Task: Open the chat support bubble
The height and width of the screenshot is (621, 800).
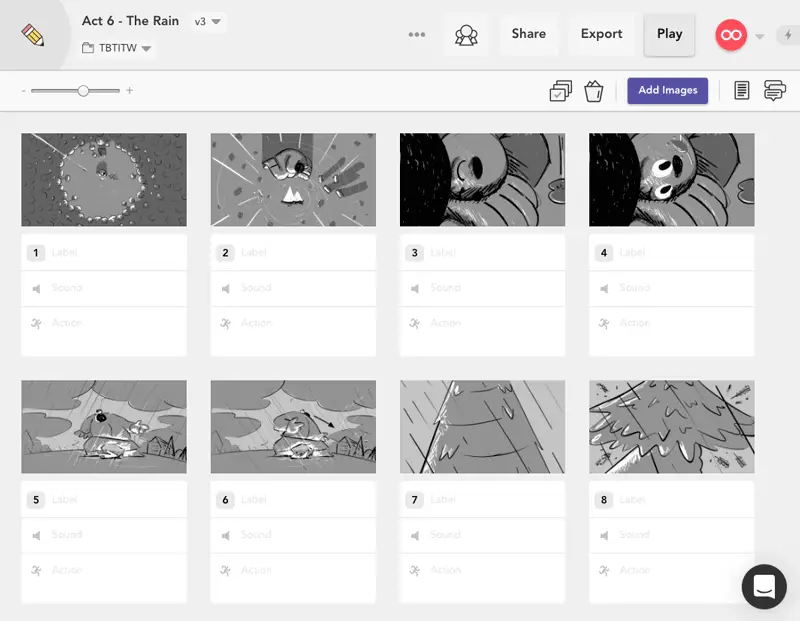Action: [764, 586]
